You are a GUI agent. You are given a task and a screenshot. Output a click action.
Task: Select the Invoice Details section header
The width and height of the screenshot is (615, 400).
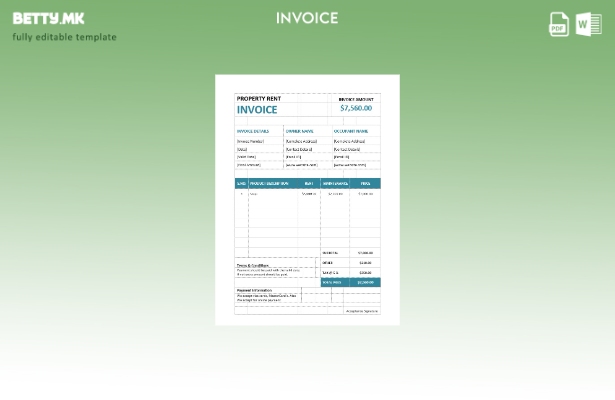point(253,131)
